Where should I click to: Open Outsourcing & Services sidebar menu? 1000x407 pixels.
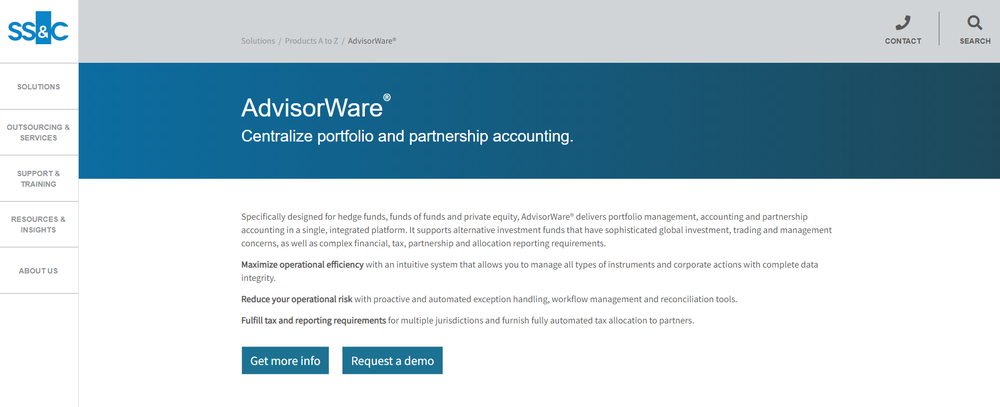tap(39, 133)
